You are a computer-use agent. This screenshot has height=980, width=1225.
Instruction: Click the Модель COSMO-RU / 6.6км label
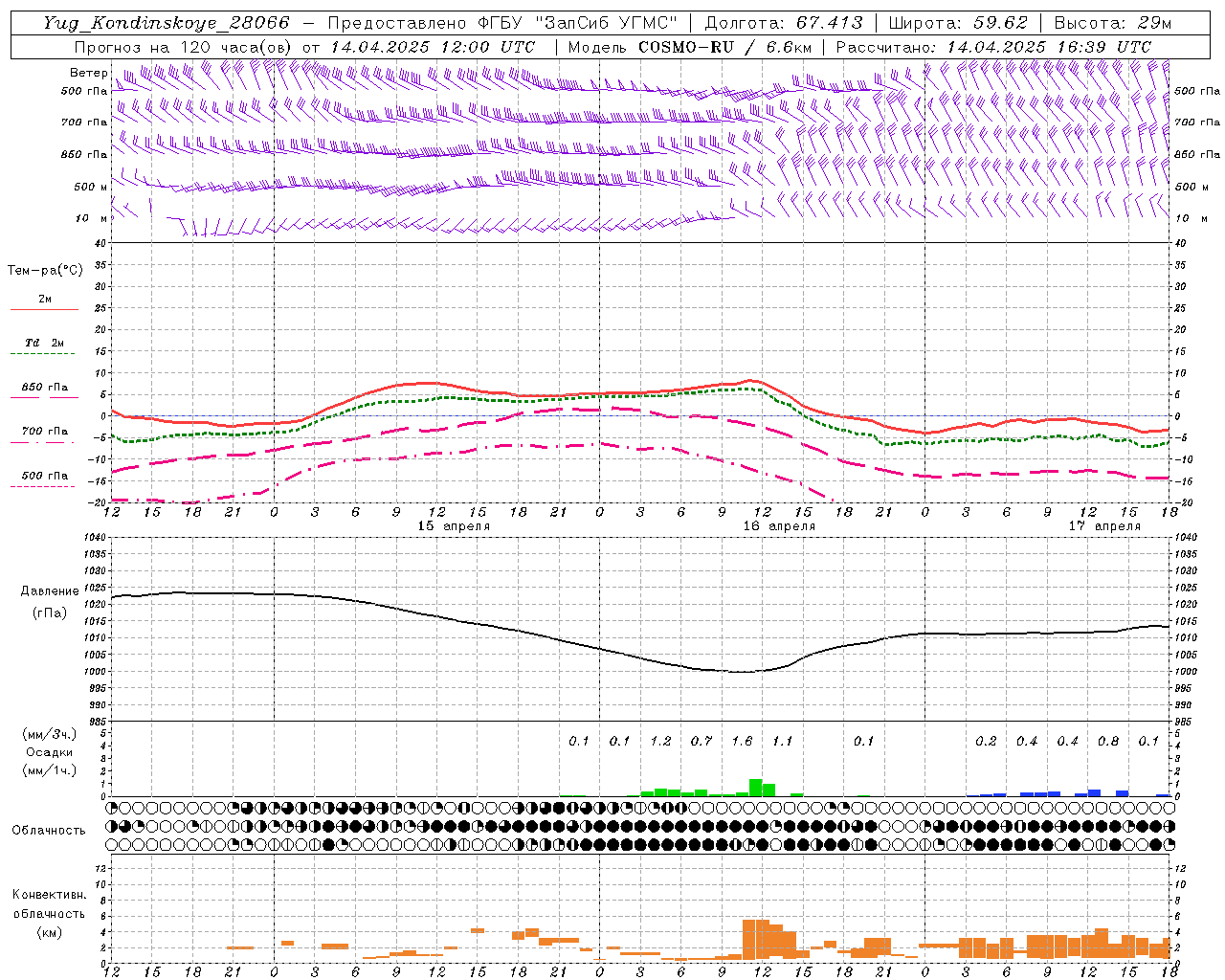[690, 47]
